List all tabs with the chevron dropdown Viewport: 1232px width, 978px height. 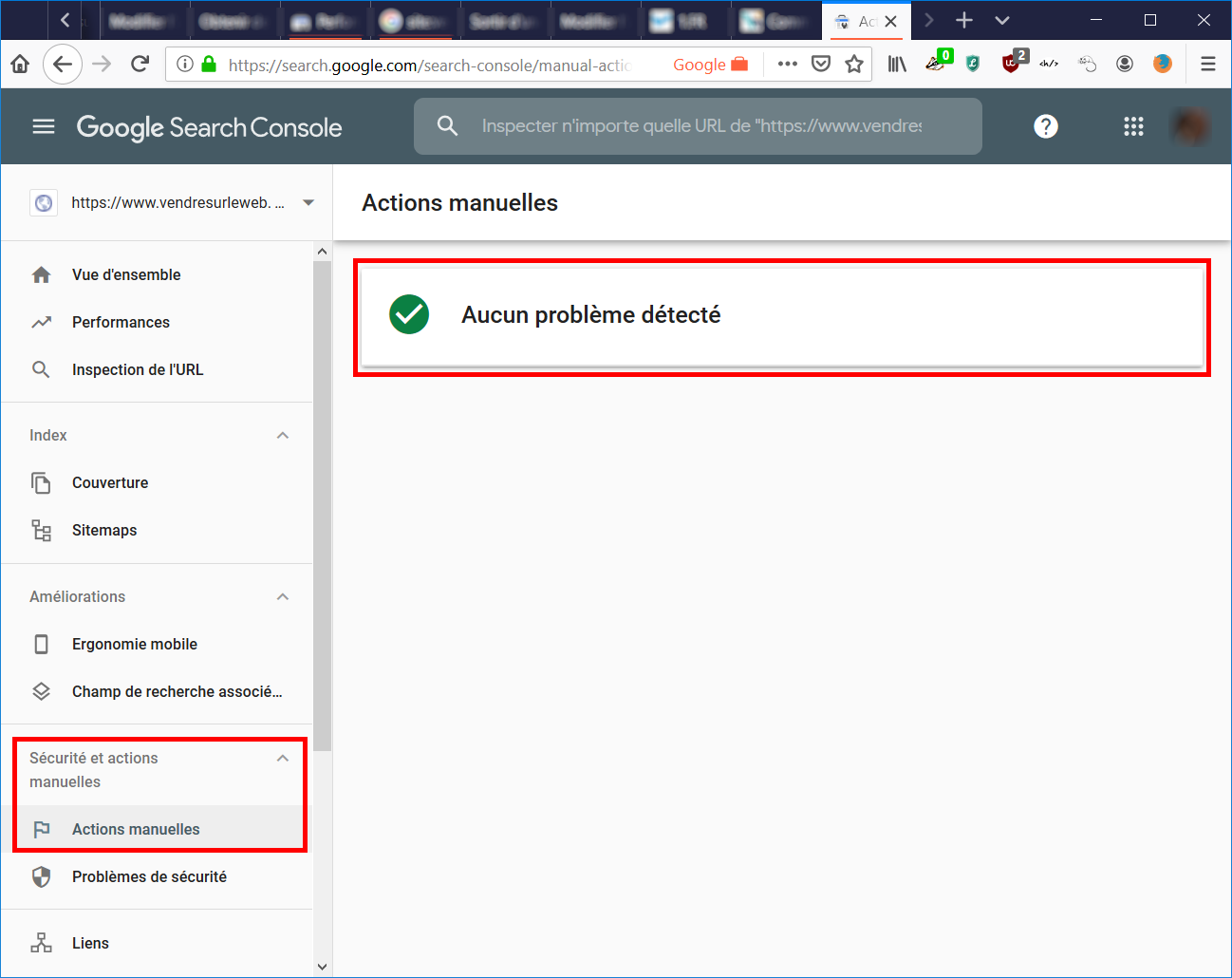click(x=1002, y=20)
